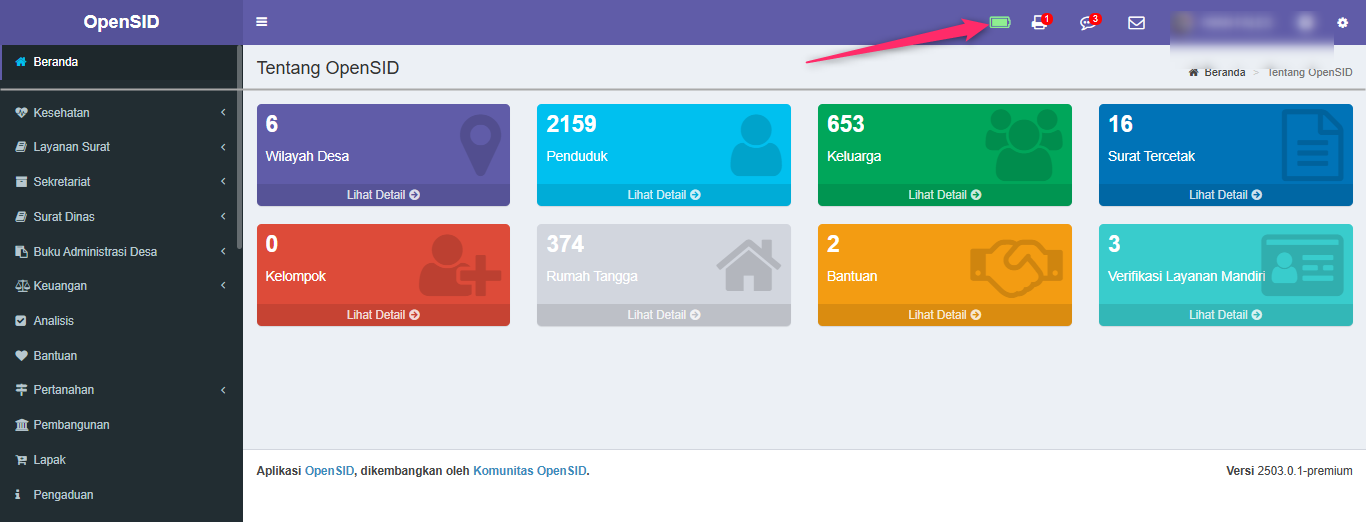Open the Pengaduan sidebar menu item
Viewport: 1366px width, 522px height.
click(120, 494)
